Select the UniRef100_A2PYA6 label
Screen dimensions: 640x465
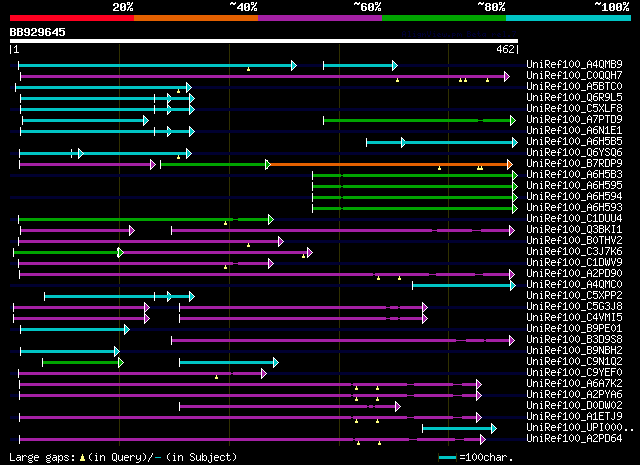click(x=574, y=395)
